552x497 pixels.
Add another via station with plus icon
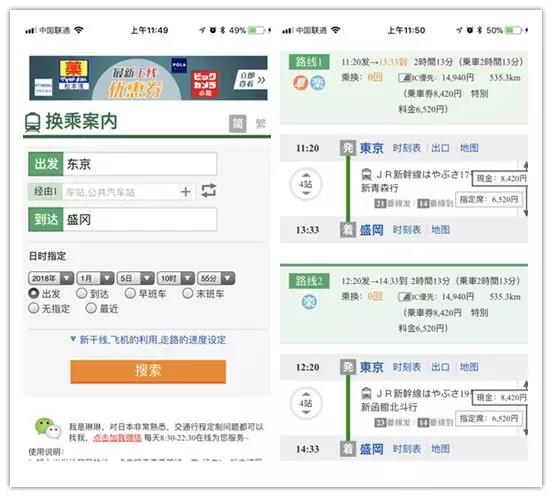point(186,192)
